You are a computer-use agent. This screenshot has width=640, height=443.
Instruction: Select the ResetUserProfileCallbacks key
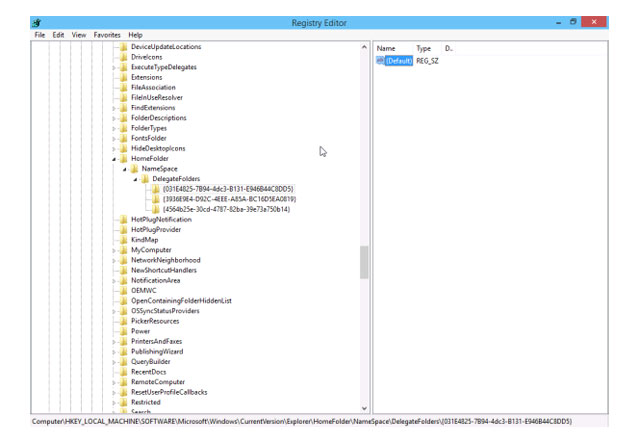(169, 392)
